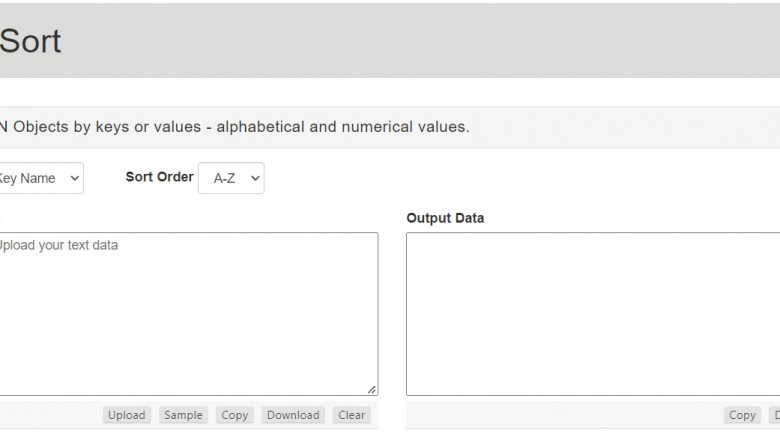Open the Key Name dropdown
The width and height of the screenshot is (780, 440).
(40, 178)
